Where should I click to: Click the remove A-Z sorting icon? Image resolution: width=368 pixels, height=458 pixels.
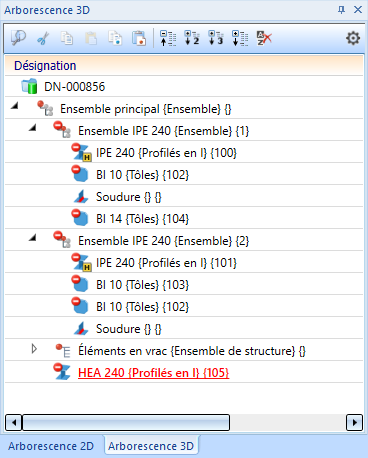click(264, 38)
